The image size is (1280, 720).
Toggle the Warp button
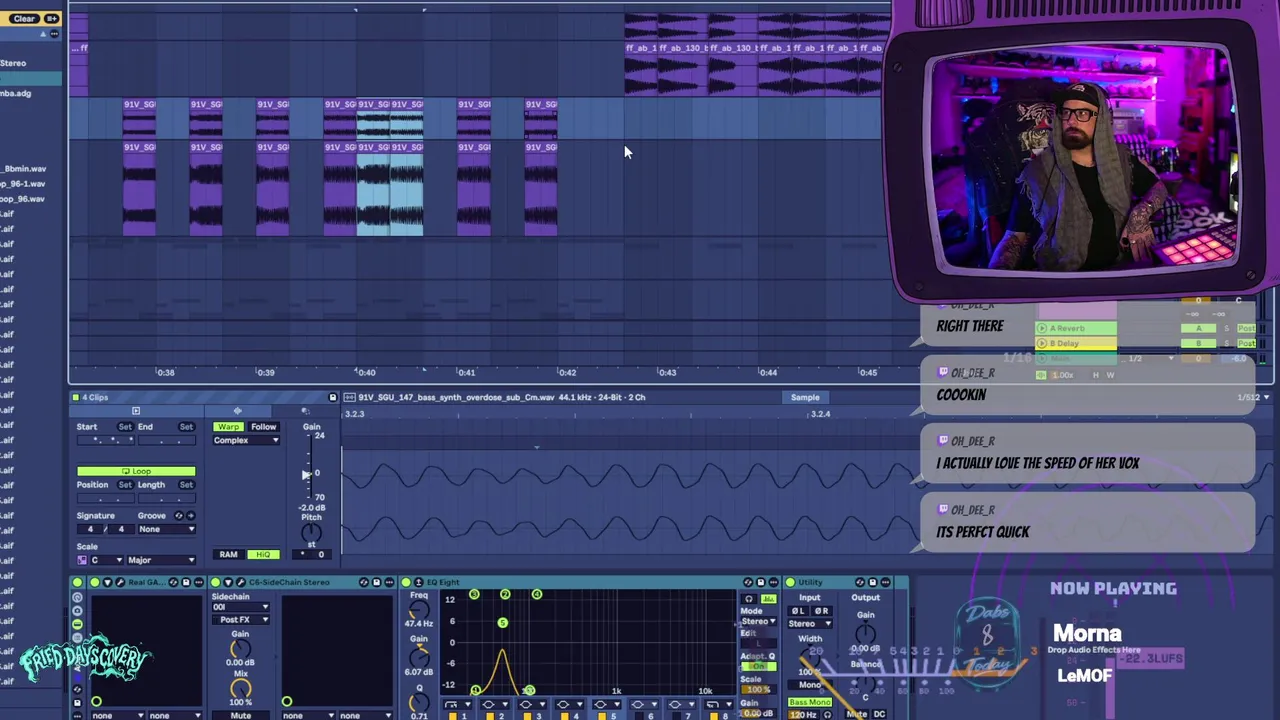(228, 427)
